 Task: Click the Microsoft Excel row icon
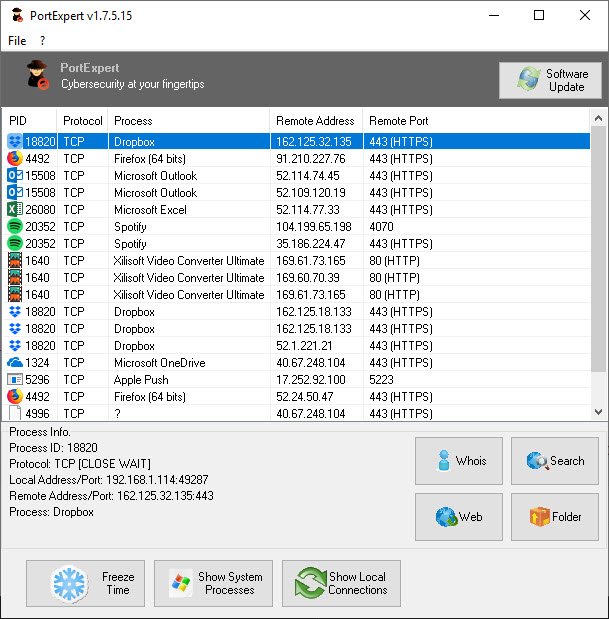point(15,209)
